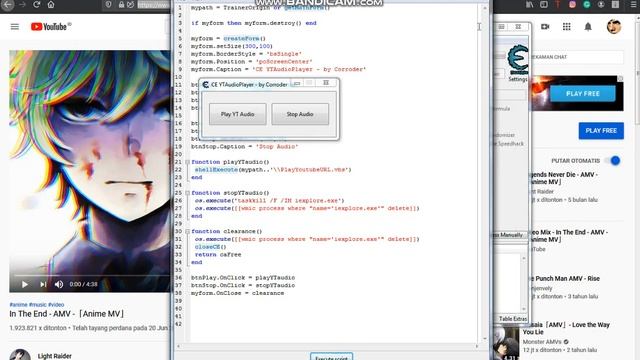Collapse the clearance function fold marker
Image resolution: width=640 pixels, height=360 pixels.
(187, 231)
